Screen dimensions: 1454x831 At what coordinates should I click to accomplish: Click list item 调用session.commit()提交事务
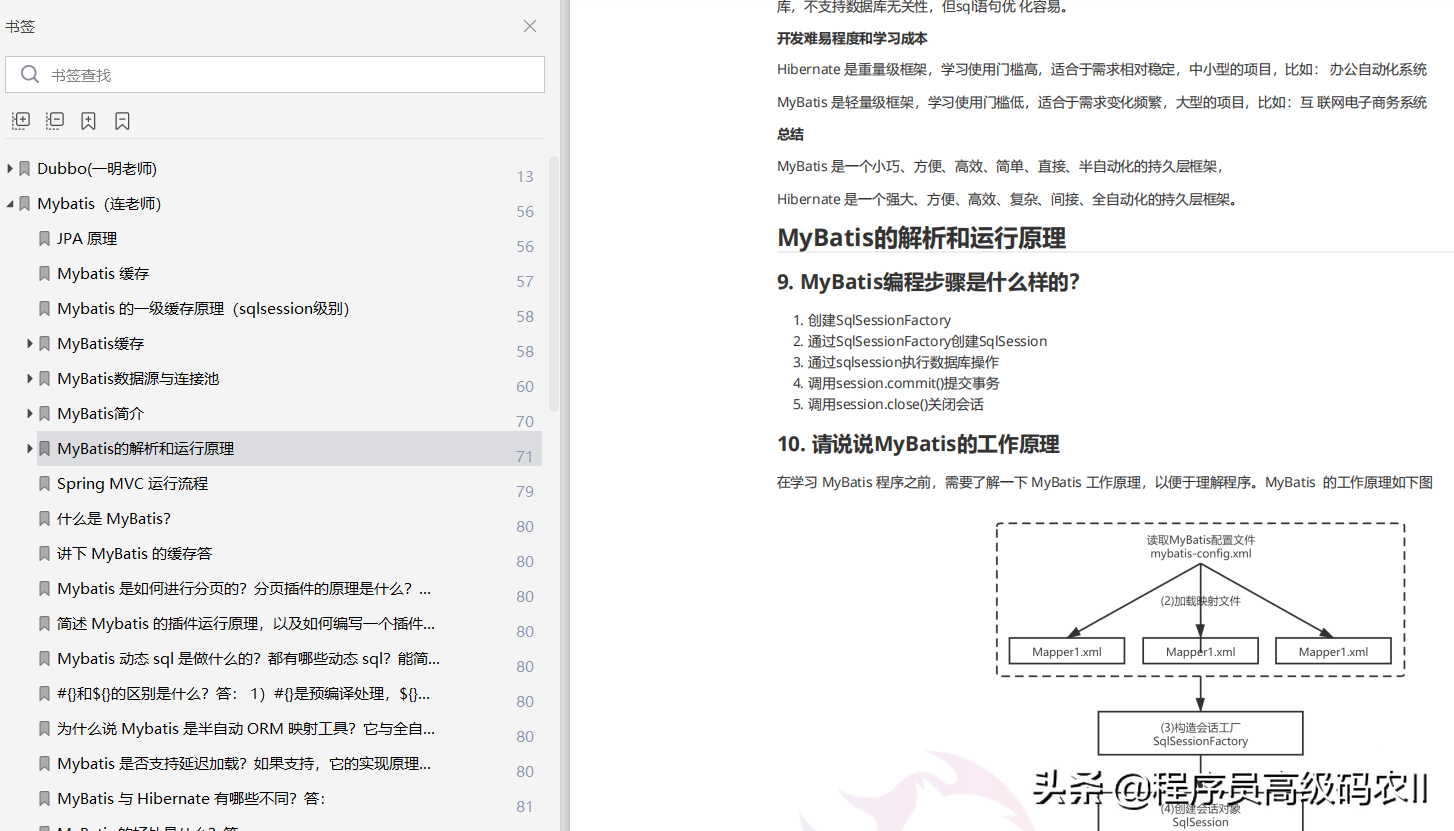904,383
